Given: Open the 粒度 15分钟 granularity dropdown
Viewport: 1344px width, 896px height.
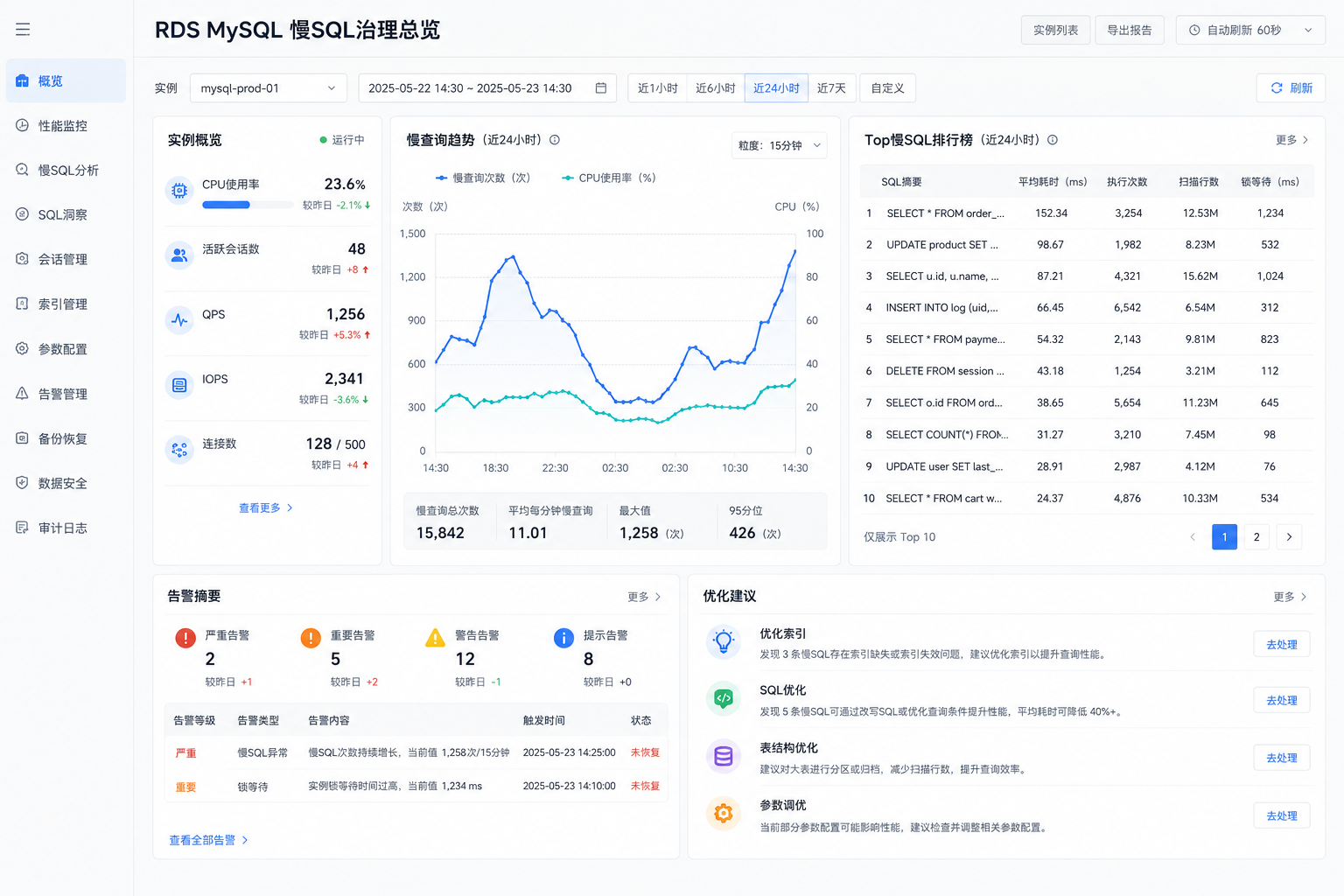Looking at the screenshot, I should [779, 145].
